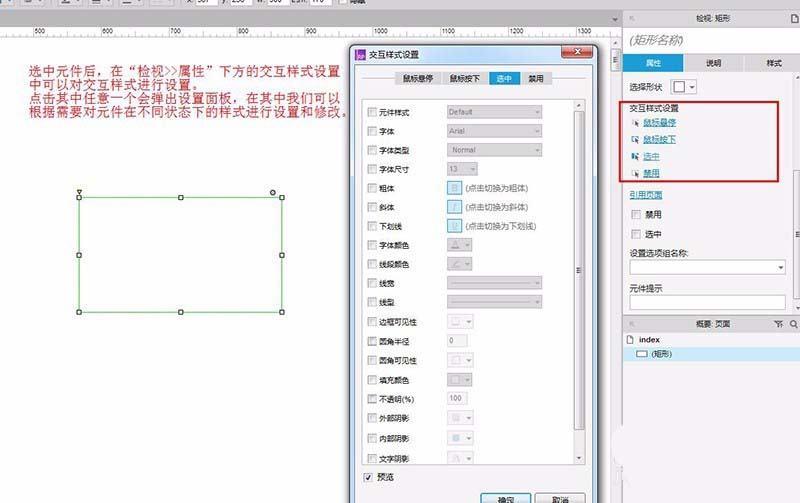Uncheck the 预览 checkbox
The width and height of the screenshot is (800, 503).
(368, 477)
